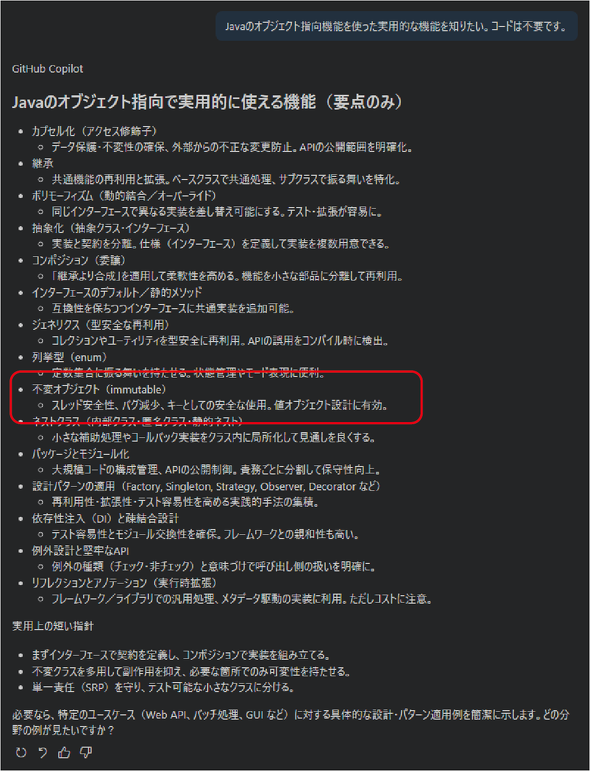Click the ジェネリクス (型安全な再利用) bullet
This screenshot has height=771, width=590.
click(101, 325)
